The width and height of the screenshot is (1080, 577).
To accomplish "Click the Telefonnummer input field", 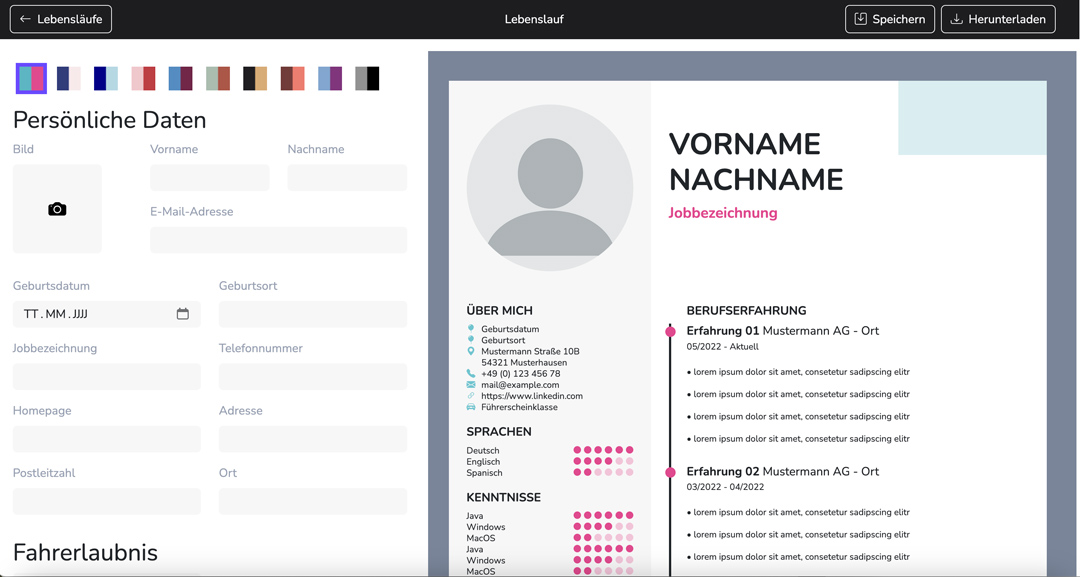I will [x=312, y=377].
